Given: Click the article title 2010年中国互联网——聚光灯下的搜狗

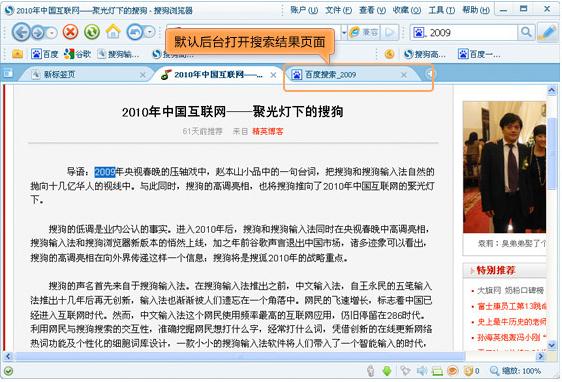Looking at the screenshot, I should click(x=232, y=112).
